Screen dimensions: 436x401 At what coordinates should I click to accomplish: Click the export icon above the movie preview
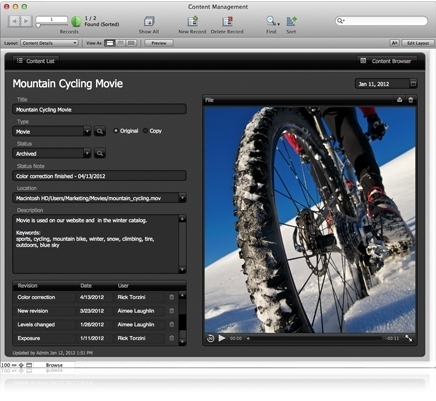pyautogui.click(x=399, y=100)
